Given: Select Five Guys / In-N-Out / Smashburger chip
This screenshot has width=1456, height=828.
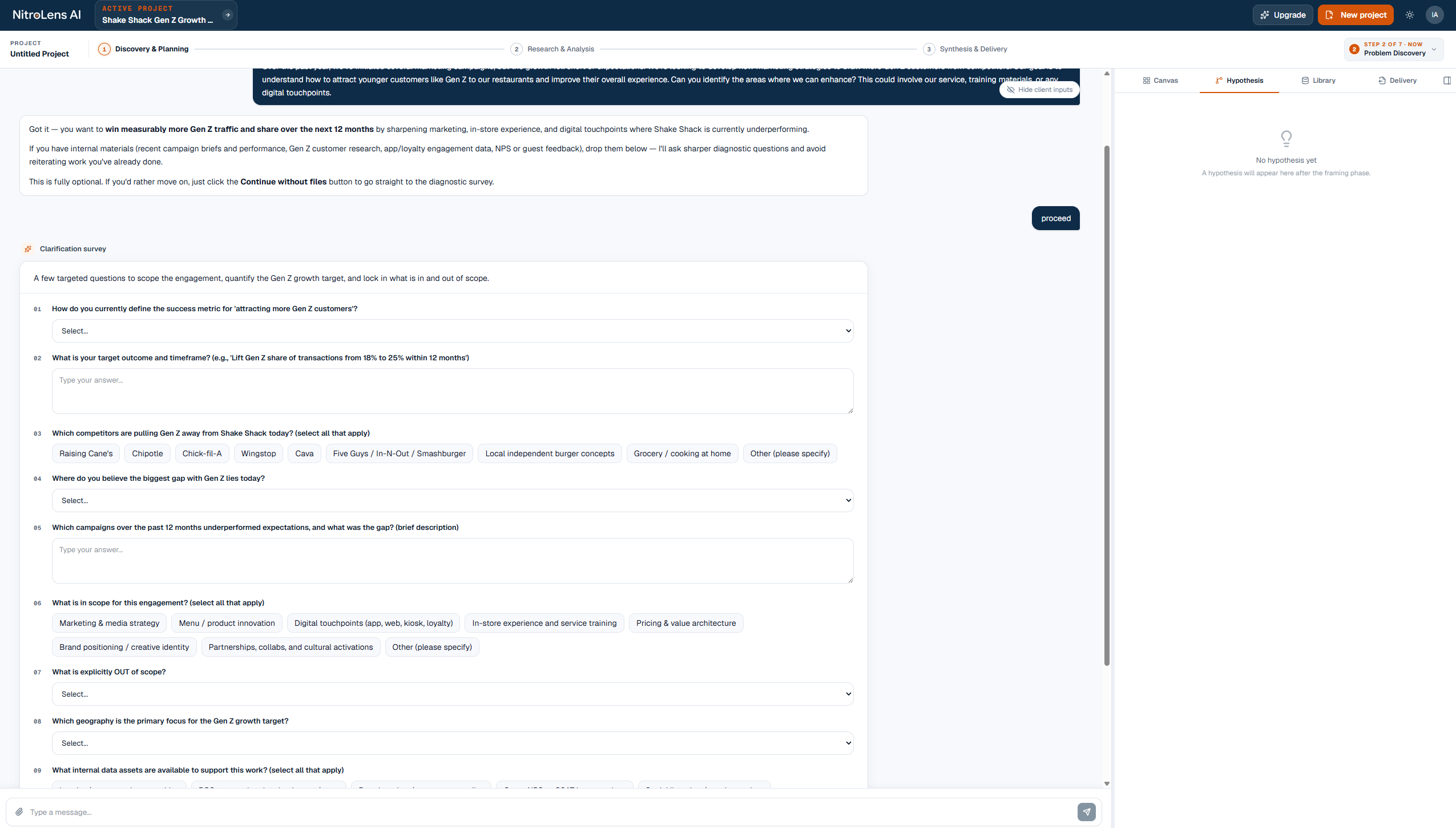Looking at the screenshot, I should (x=400, y=453).
